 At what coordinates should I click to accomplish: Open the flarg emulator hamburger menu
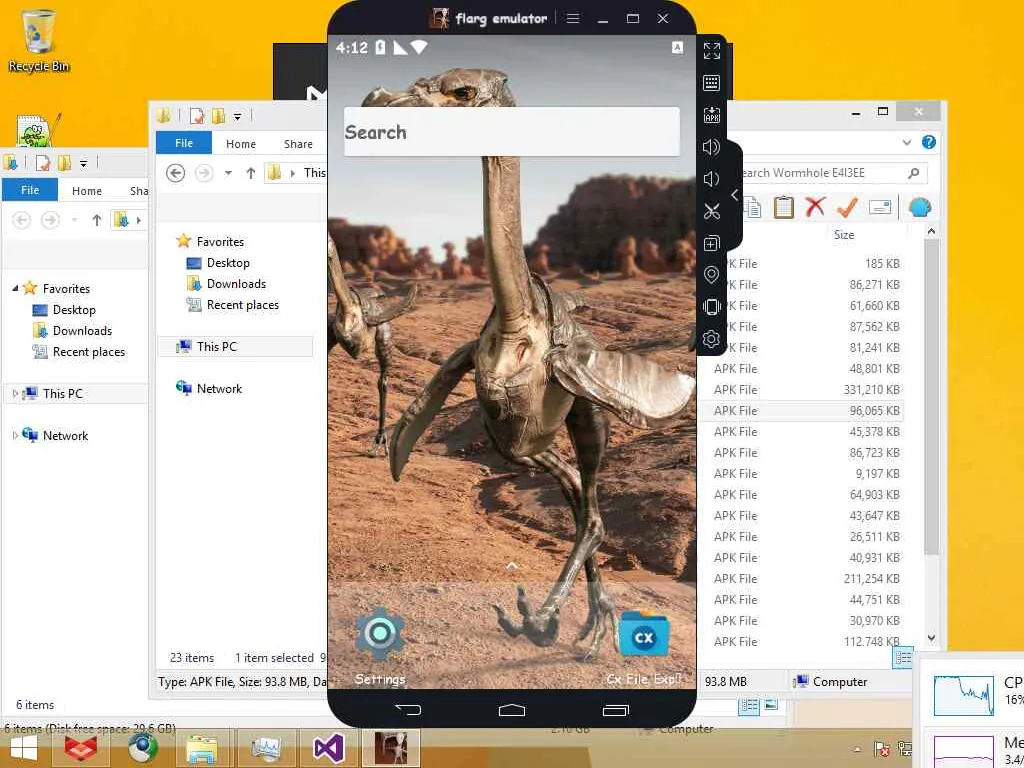tap(573, 18)
